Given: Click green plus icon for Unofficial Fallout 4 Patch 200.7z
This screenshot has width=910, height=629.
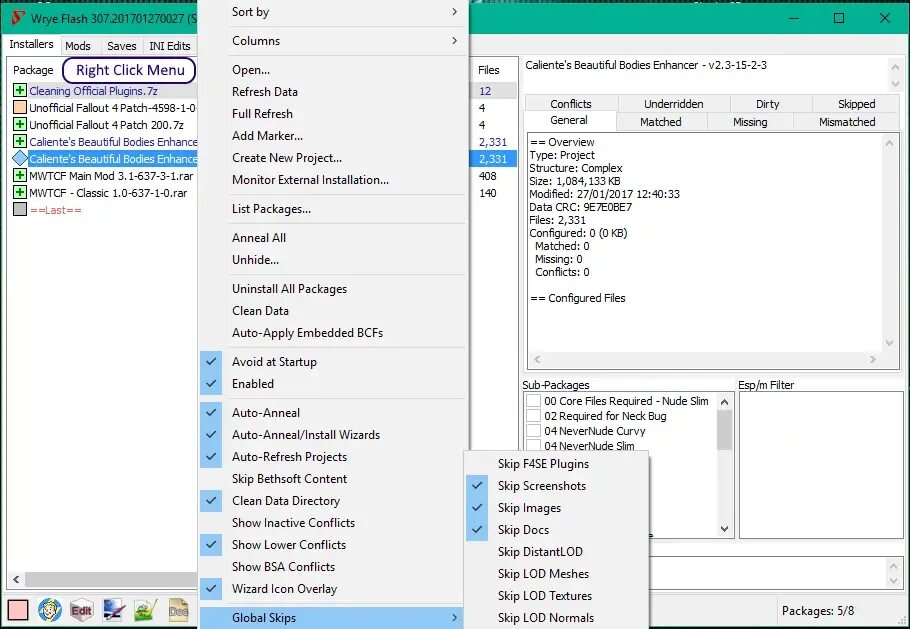Looking at the screenshot, I should pos(20,124).
